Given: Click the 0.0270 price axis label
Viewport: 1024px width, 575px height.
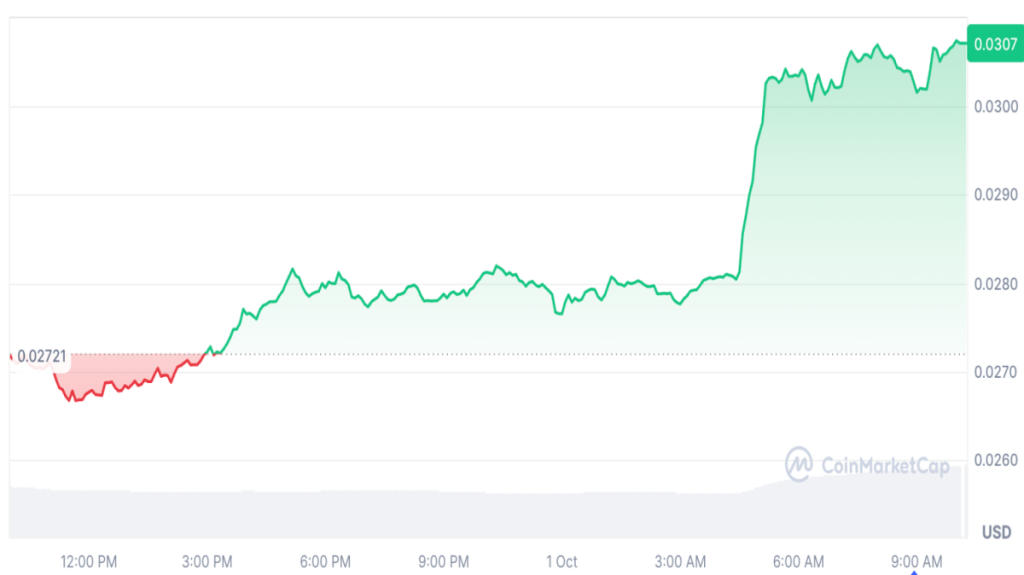Looking at the screenshot, I should coord(994,372).
